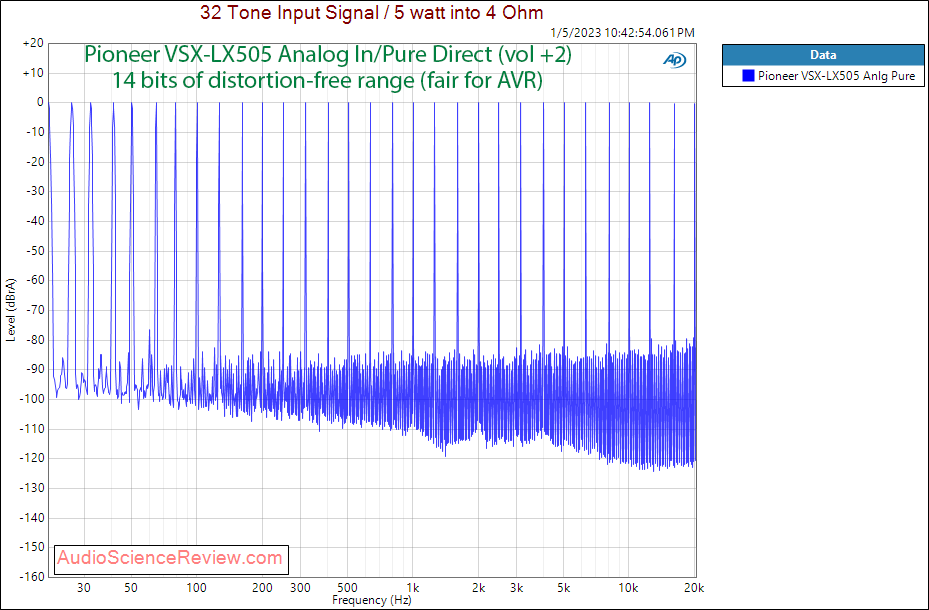
Task: Click the '10k' frequency axis label
Action: coord(629,588)
